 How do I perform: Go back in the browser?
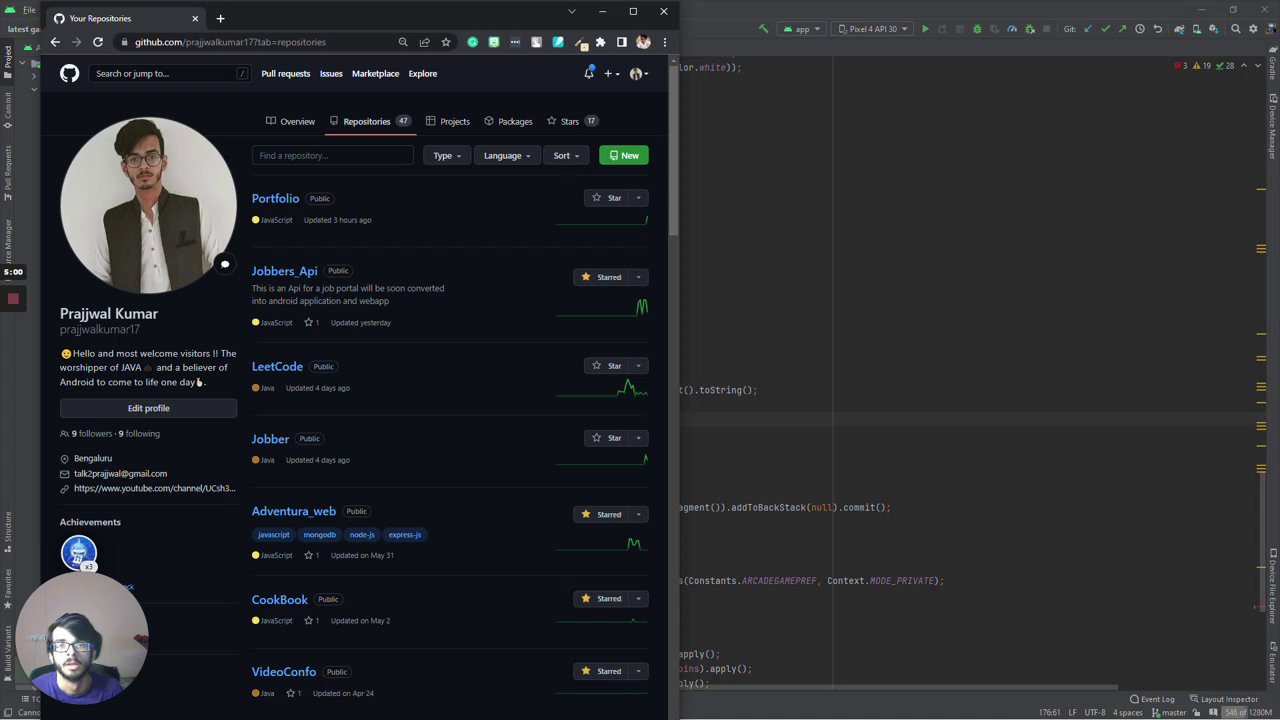pyautogui.click(x=55, y=42)
